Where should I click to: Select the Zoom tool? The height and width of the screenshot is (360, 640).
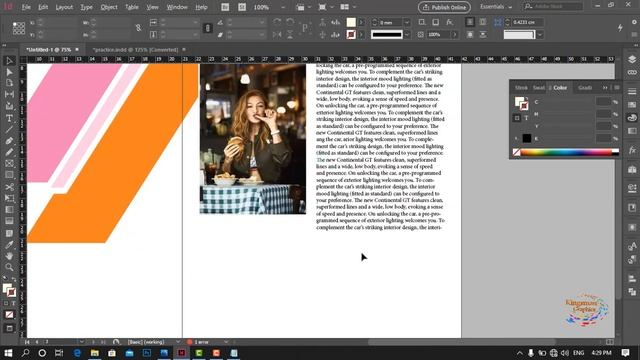(x=9, y=267)
